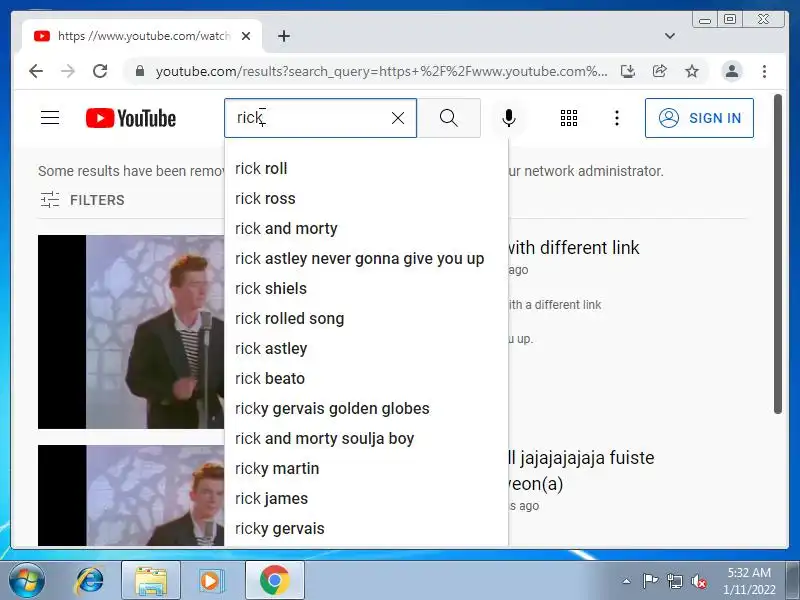The height and width of the screenshot is (600, 800).
Task: Open the second Rick Astley video thumbnail
Action: pos(131,495)
